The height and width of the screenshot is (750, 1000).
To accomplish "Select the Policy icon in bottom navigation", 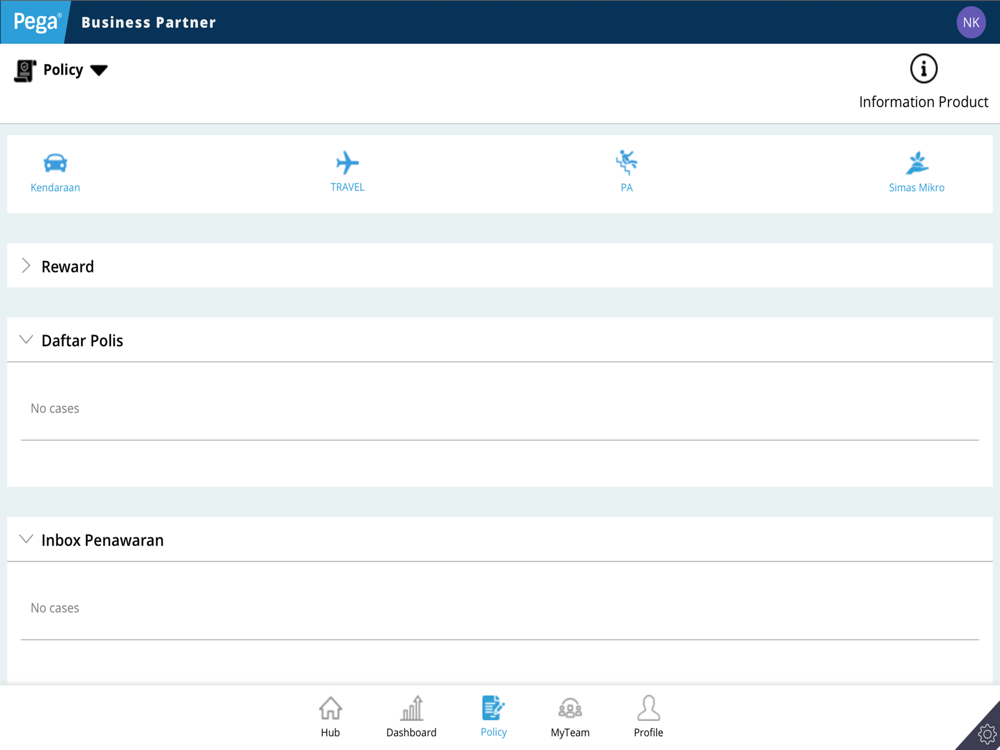I will point(493,708).
